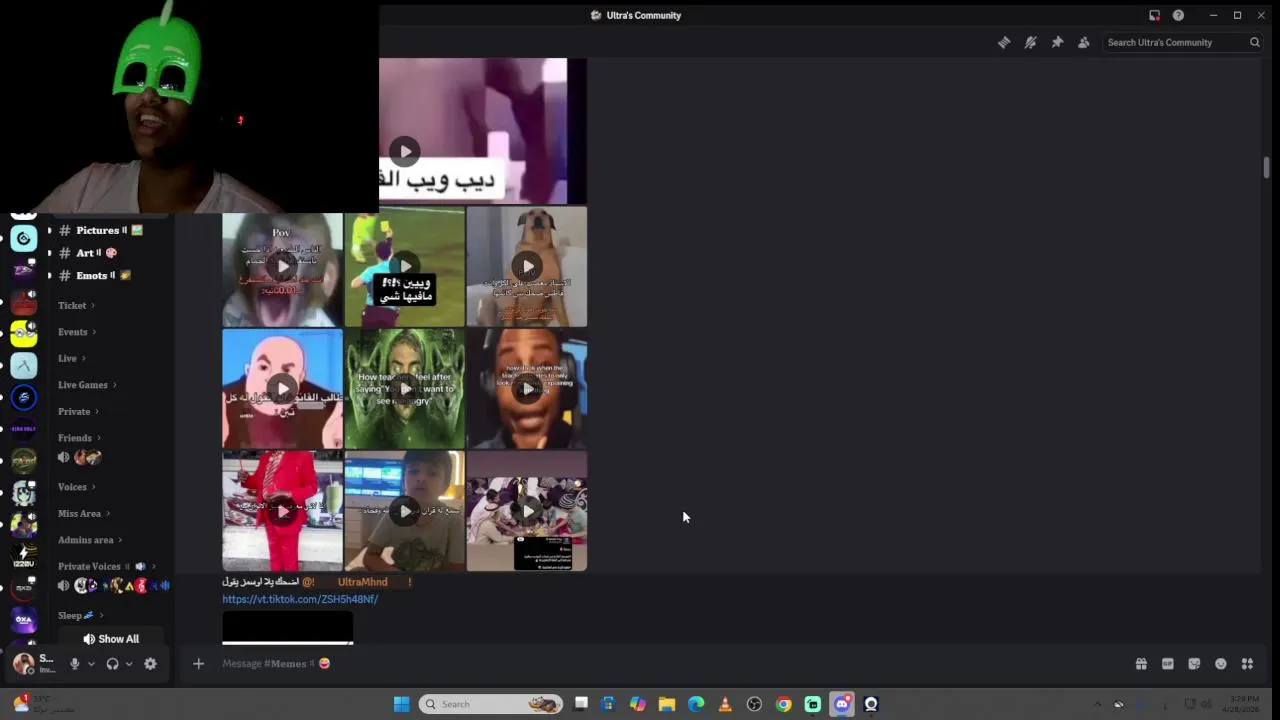
Task: Open User Settings gear icon
Action: coord(150,663)
